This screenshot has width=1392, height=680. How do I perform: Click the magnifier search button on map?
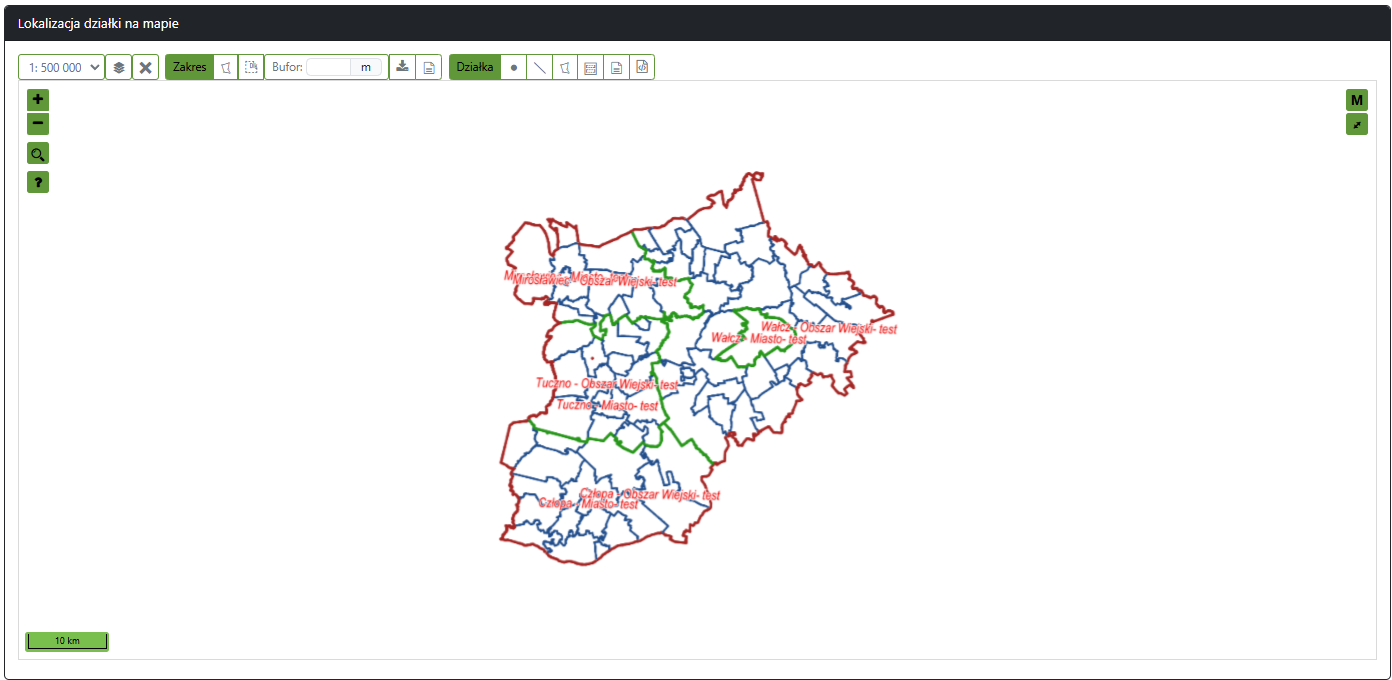[x=38, y=154]
